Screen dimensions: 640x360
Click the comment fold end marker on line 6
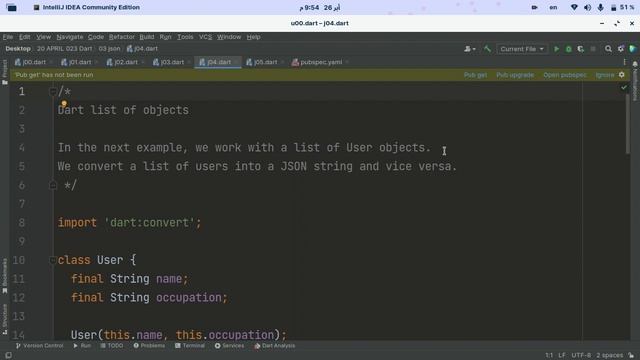click(53, 185)
